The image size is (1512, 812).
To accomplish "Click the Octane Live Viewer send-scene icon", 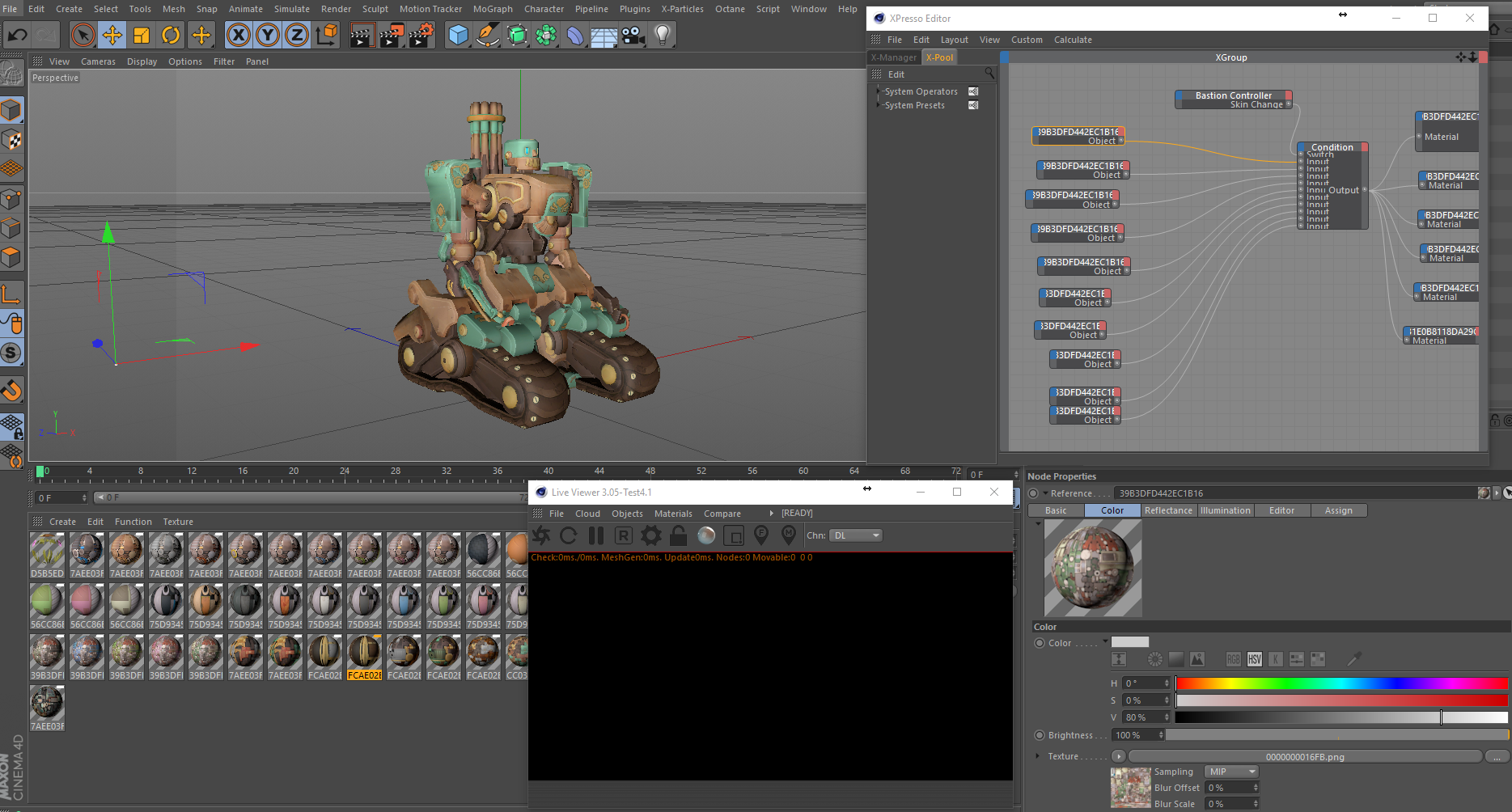I will [x=541, y=535].
